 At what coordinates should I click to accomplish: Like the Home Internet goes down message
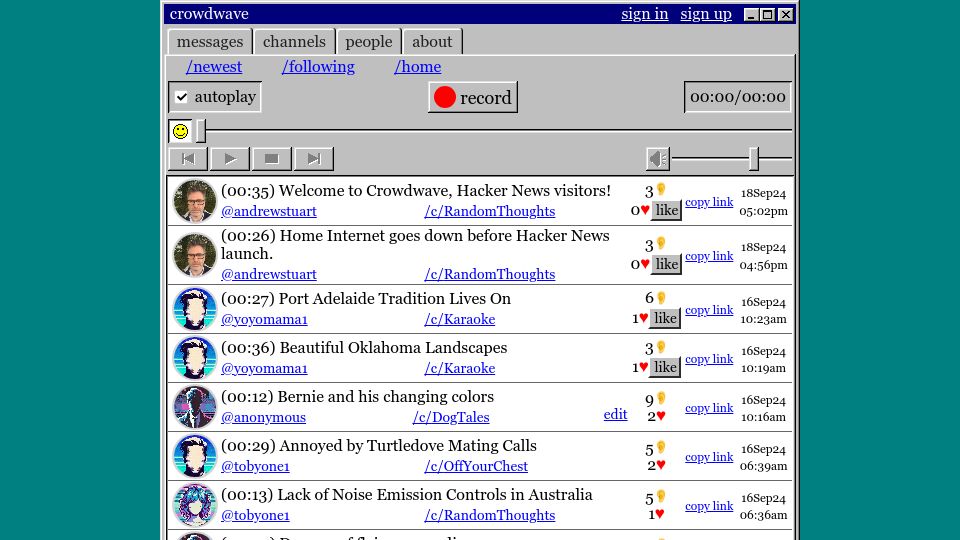[666, 264]
